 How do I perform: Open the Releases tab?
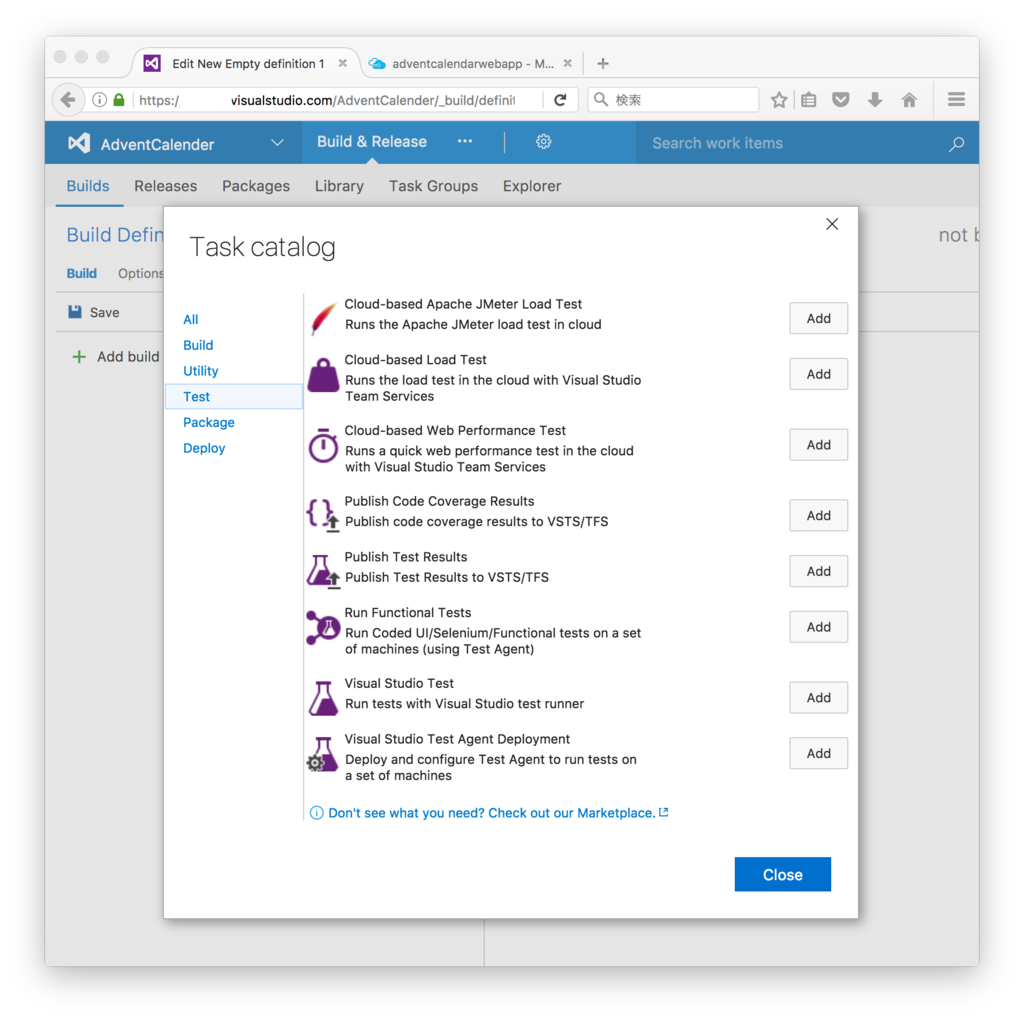pyautogui.click(x=166, y=186)
